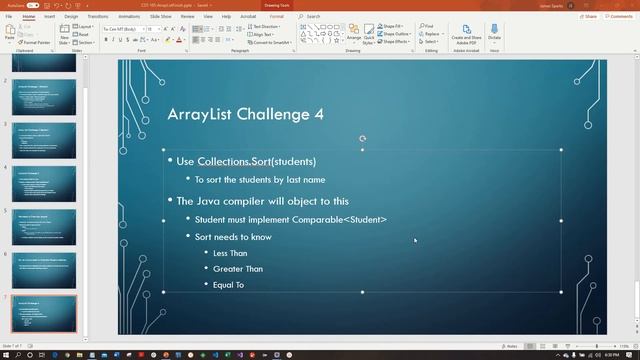Click Convert to SmartArt
This screenshot has width=640, height=360.
(269, 42)
